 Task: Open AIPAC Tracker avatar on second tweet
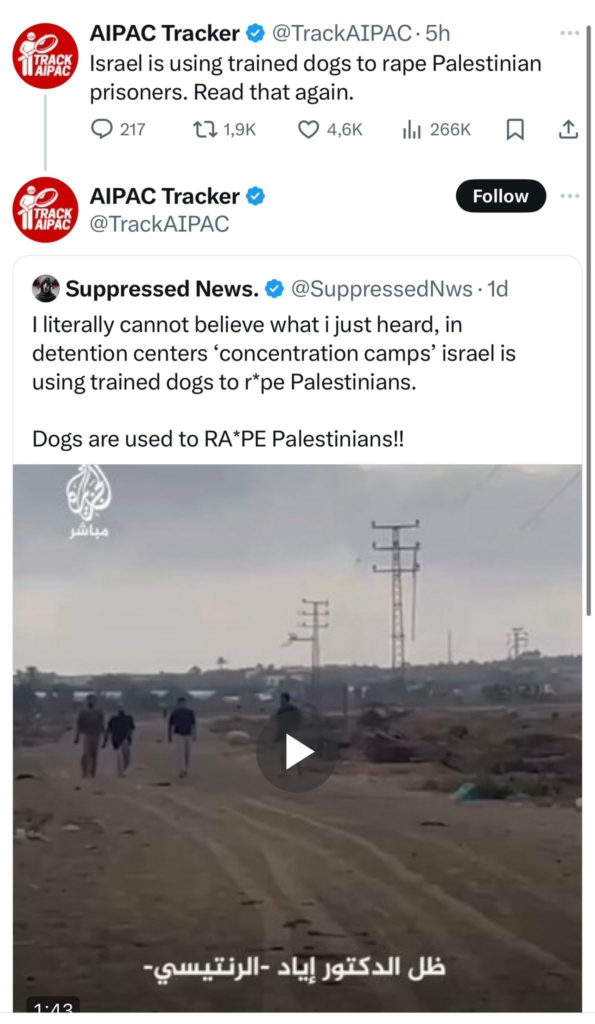45,209
